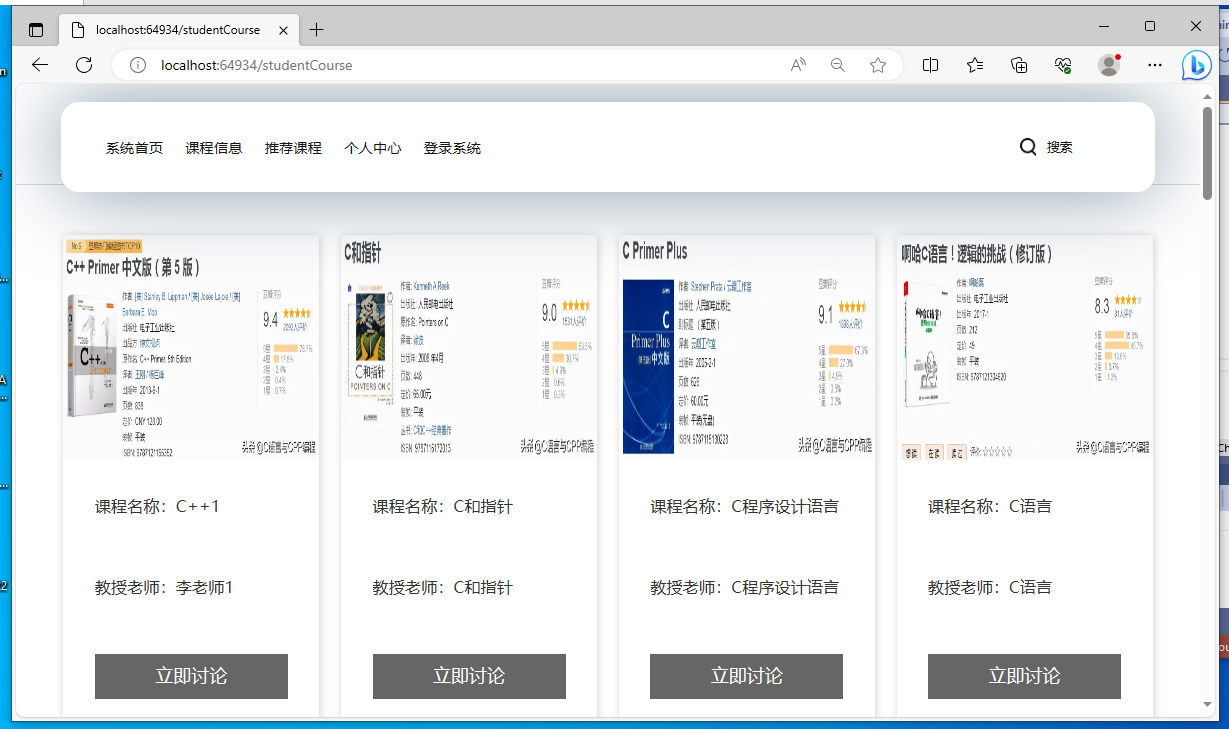The width and height of the screenshot is (1229, 729).
Task: Click text 教授老师：C和指针
Action: [x=443, y=587]
